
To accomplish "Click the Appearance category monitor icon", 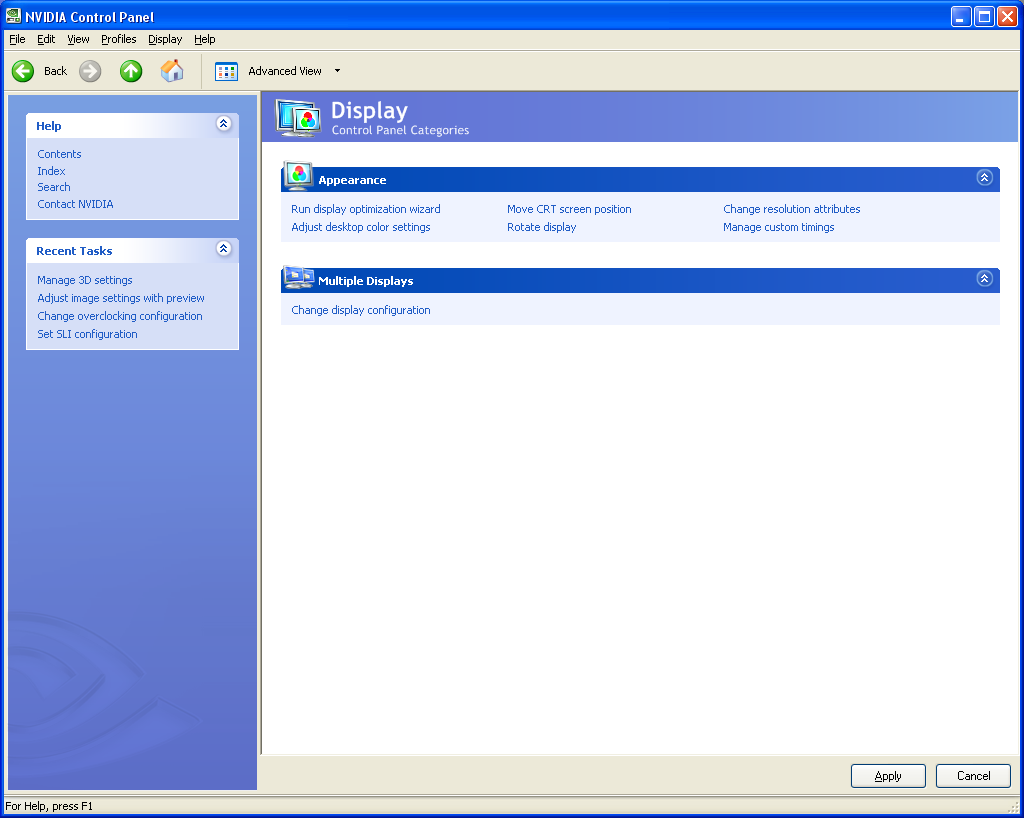I will [298, 177].
